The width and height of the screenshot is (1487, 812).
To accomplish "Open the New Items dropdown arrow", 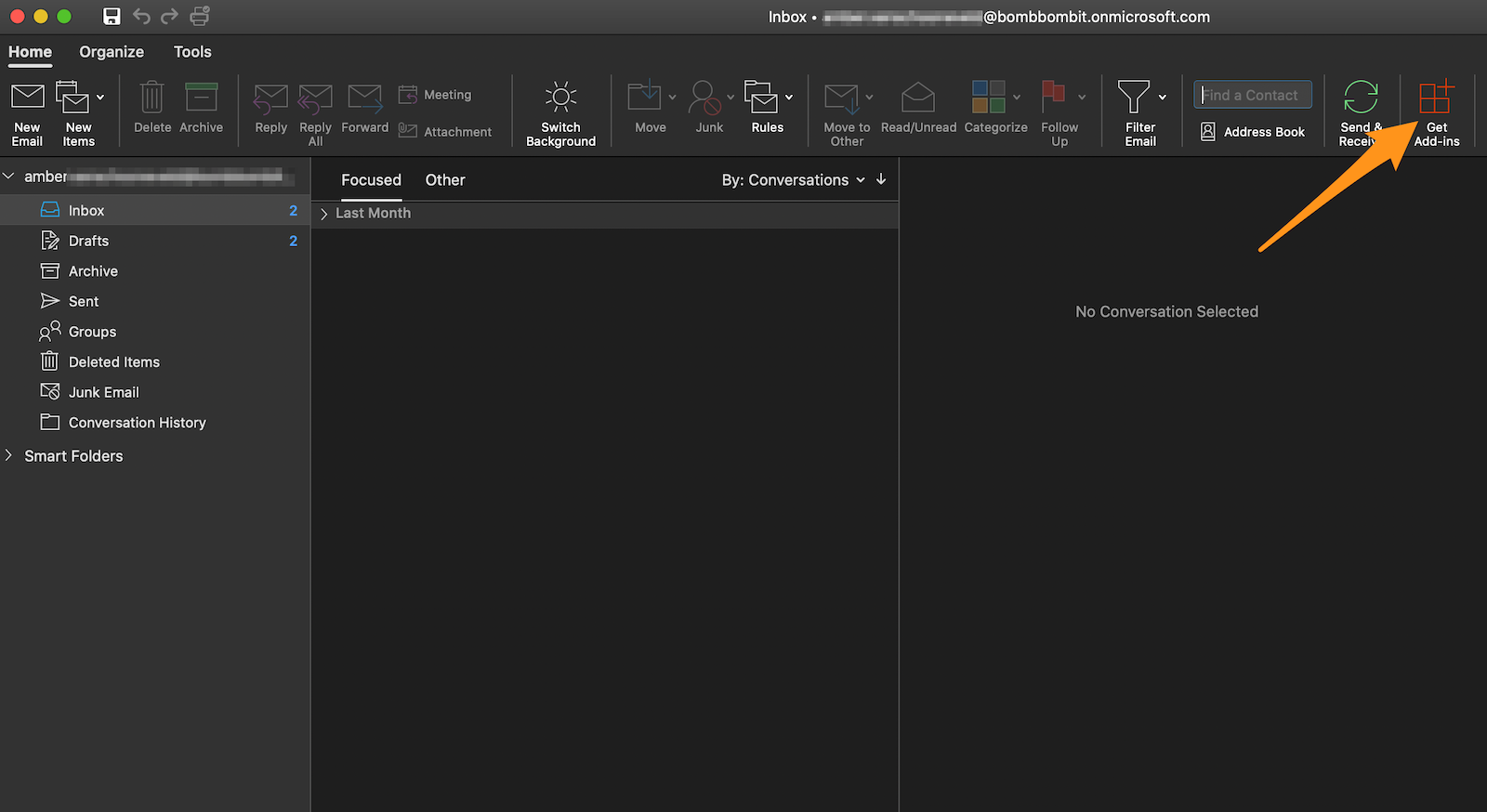I will click(100, 97).
